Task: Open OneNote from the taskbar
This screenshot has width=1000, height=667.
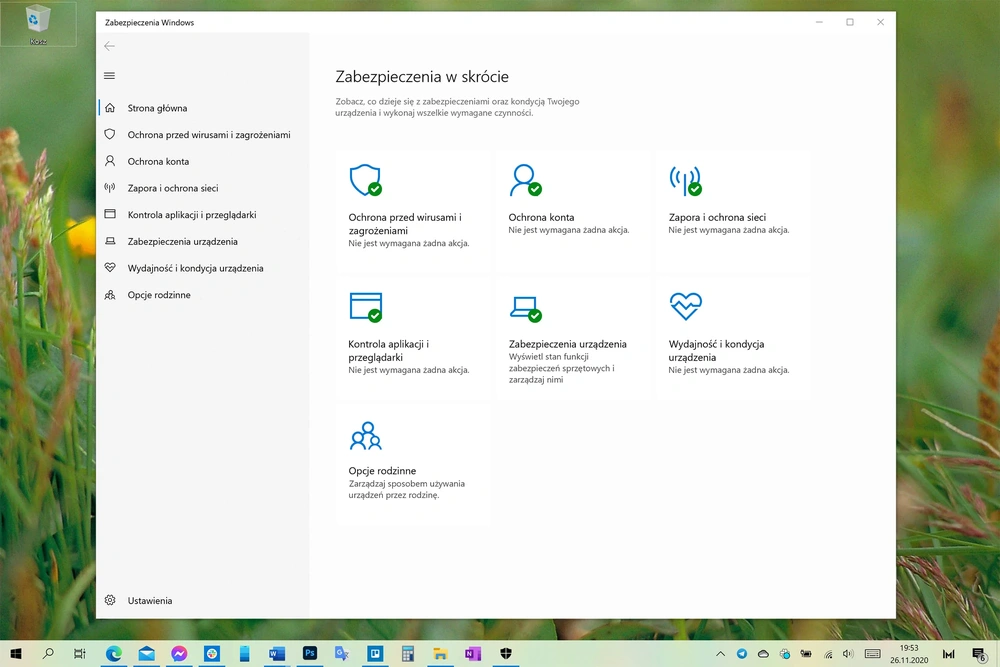Action: [473, 654]
